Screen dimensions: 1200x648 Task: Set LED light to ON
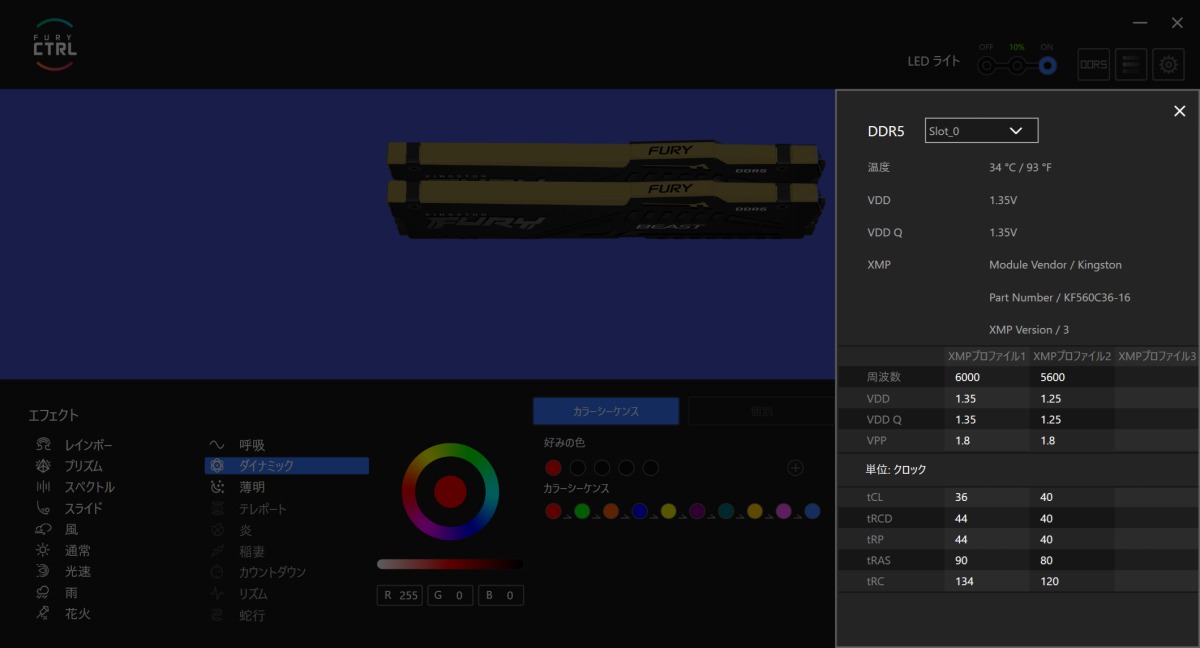pyautogui.click(x=1047, y=66)
